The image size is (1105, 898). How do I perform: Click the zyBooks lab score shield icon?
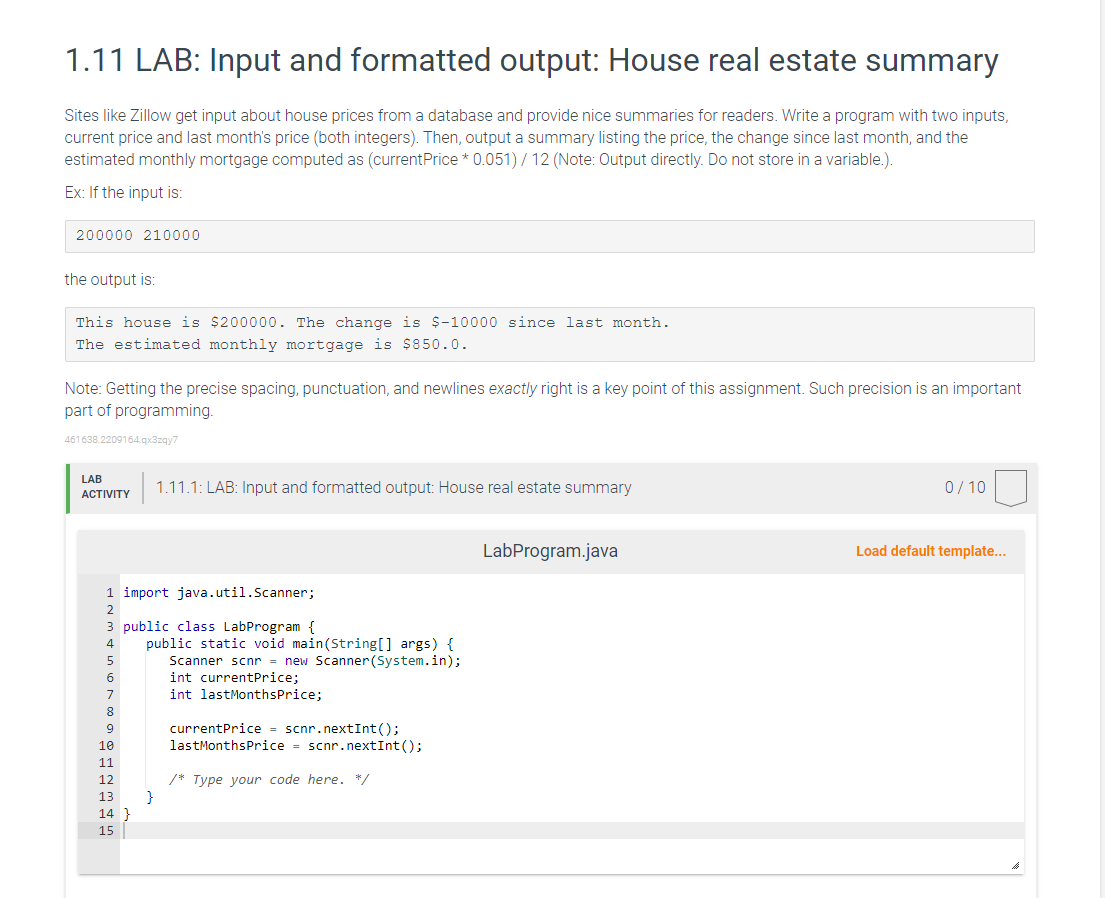click(1010, 488)
